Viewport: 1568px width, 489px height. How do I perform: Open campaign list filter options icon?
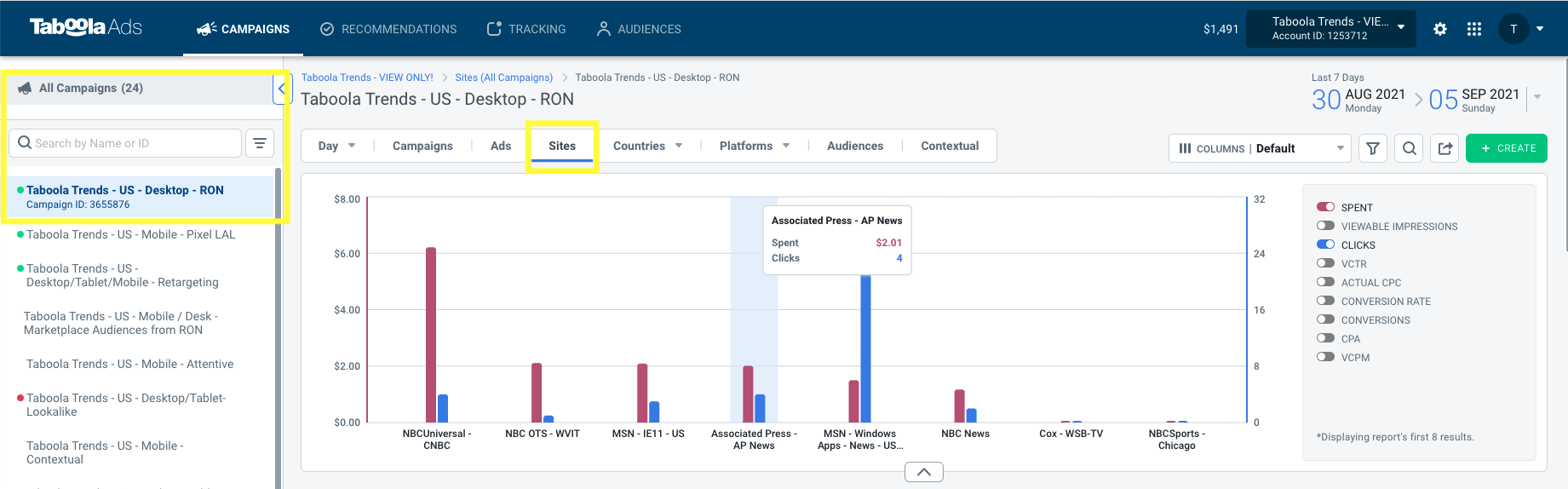(x=260, y=143)
